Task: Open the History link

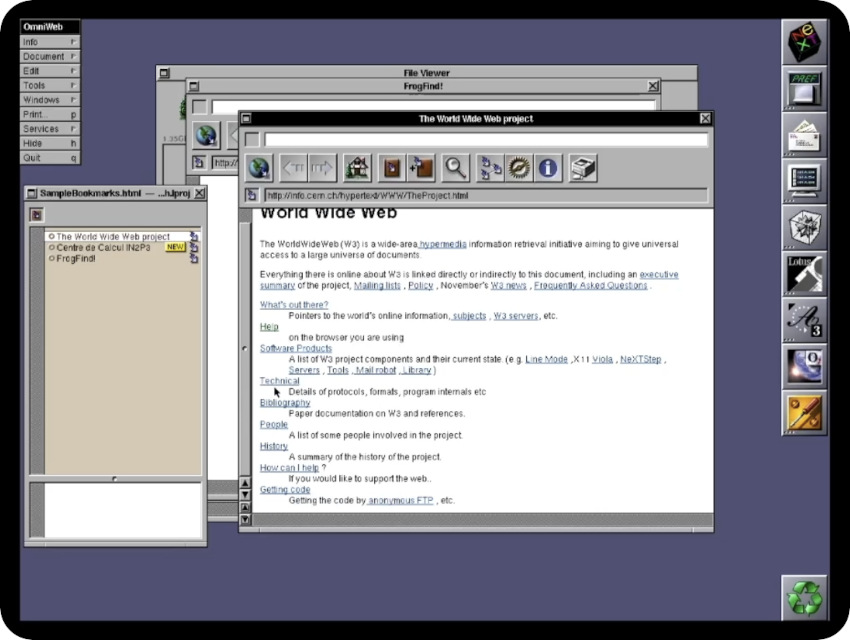Action: [x=274, y=445]
